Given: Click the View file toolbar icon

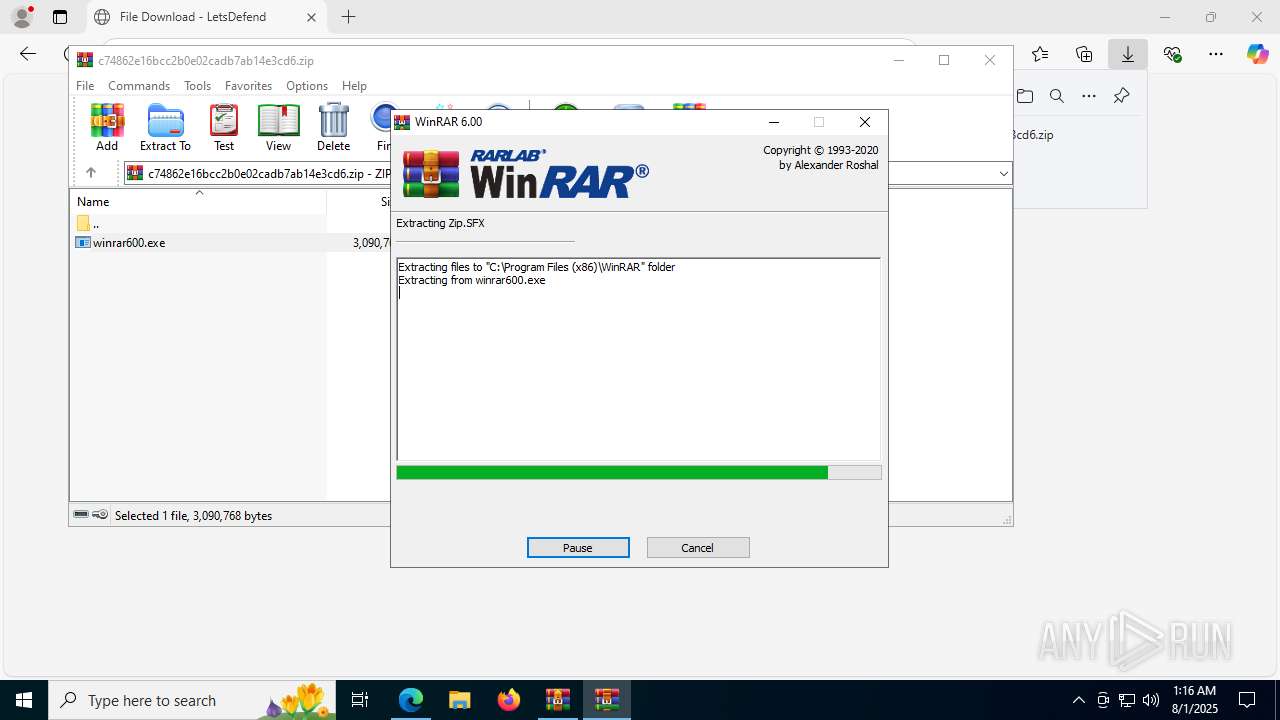Looking at the screenshot, I should pos(278,127).
